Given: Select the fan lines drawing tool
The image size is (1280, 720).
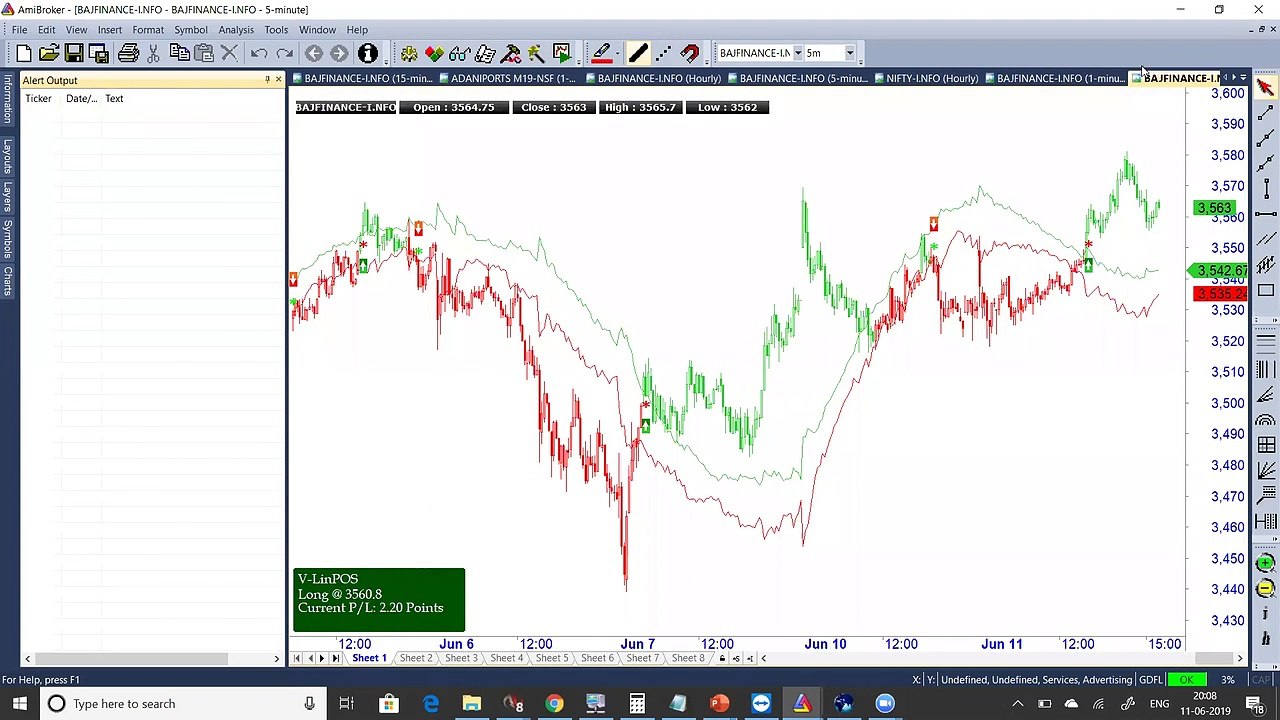Looking at the screenshot, I should pos(1266,393).
